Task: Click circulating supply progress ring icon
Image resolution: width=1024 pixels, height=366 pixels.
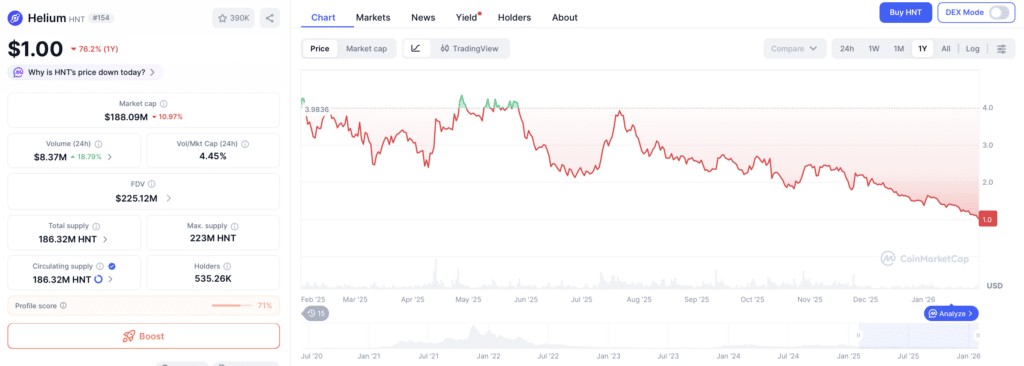Action: [99, 279]
